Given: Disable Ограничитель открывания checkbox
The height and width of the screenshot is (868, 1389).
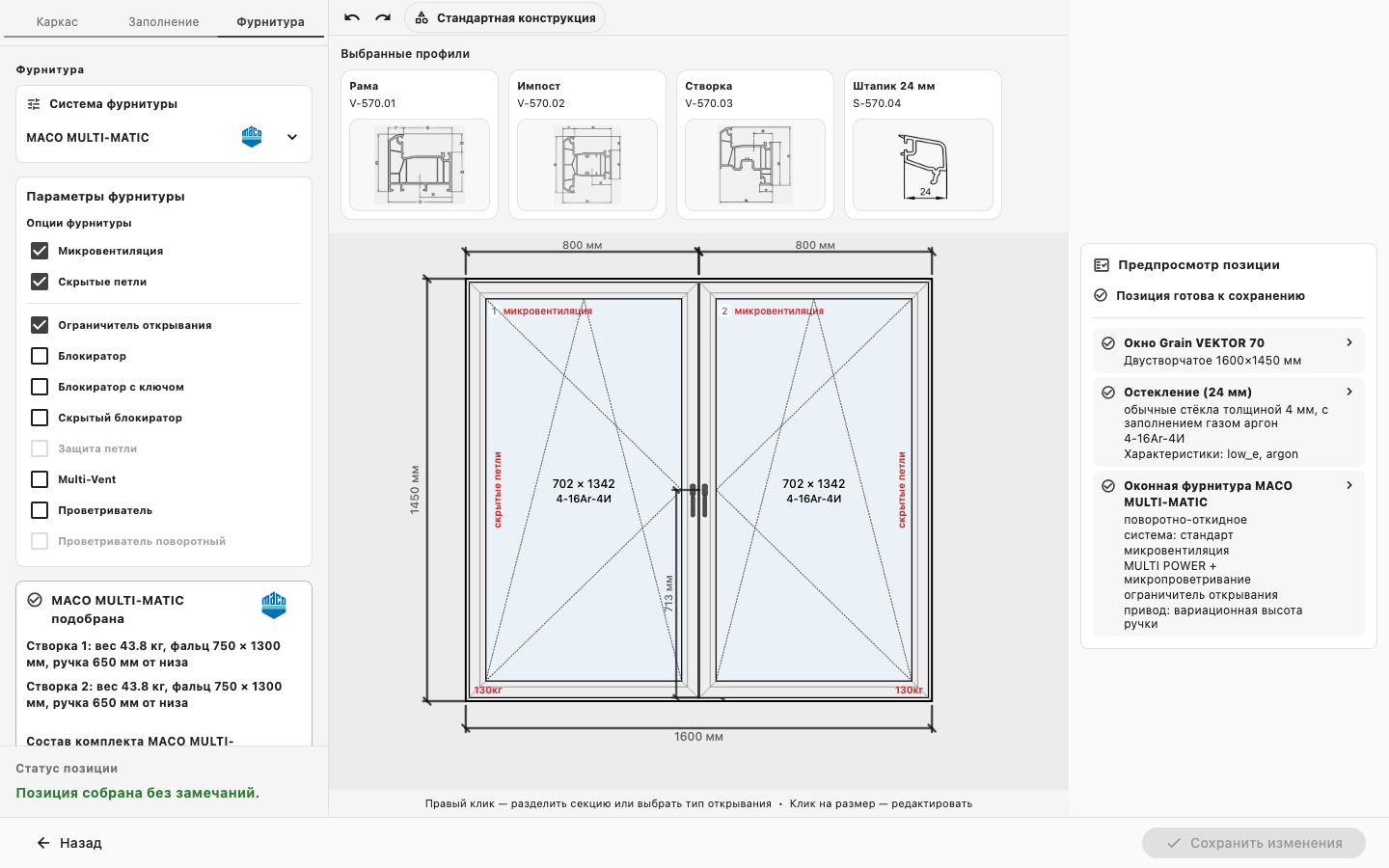Looking at the screenshot, I should tap(40, 325).
